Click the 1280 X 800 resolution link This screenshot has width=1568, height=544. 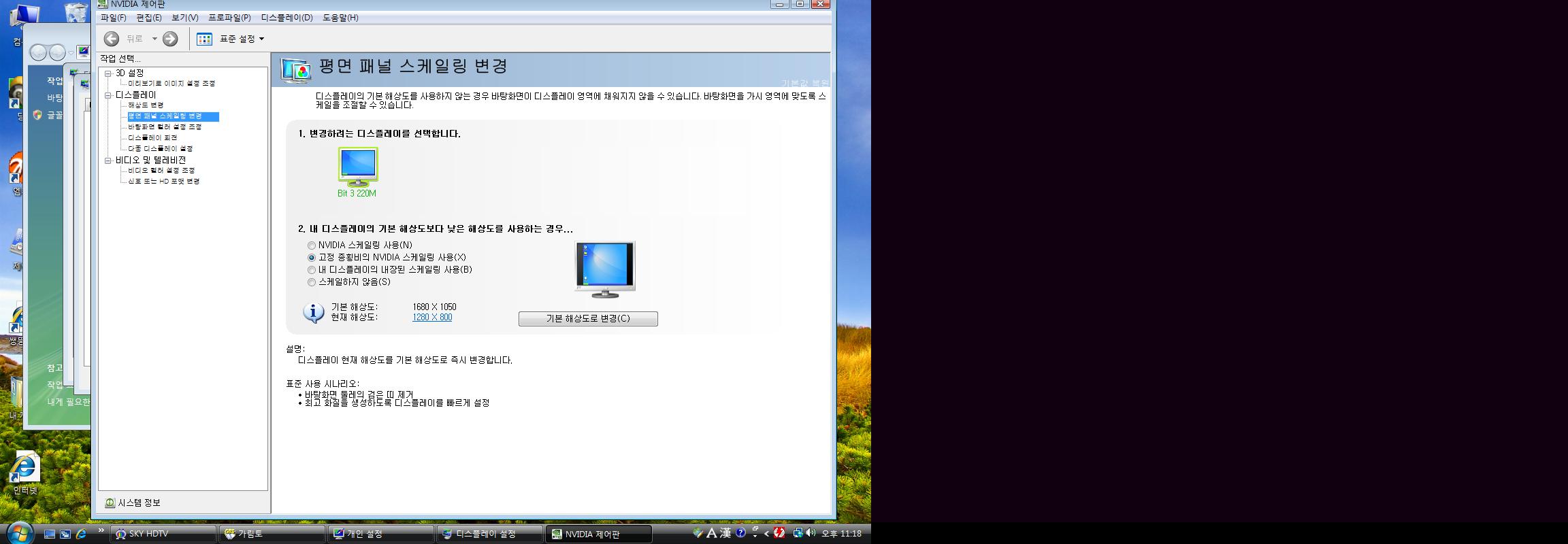[x=432, y=318]
